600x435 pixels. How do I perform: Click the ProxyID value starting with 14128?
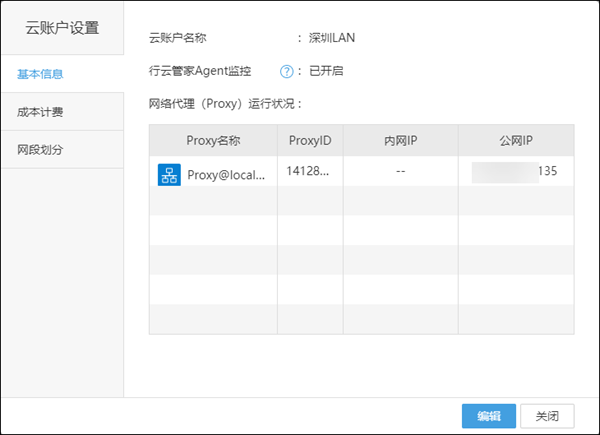(308, 171)
